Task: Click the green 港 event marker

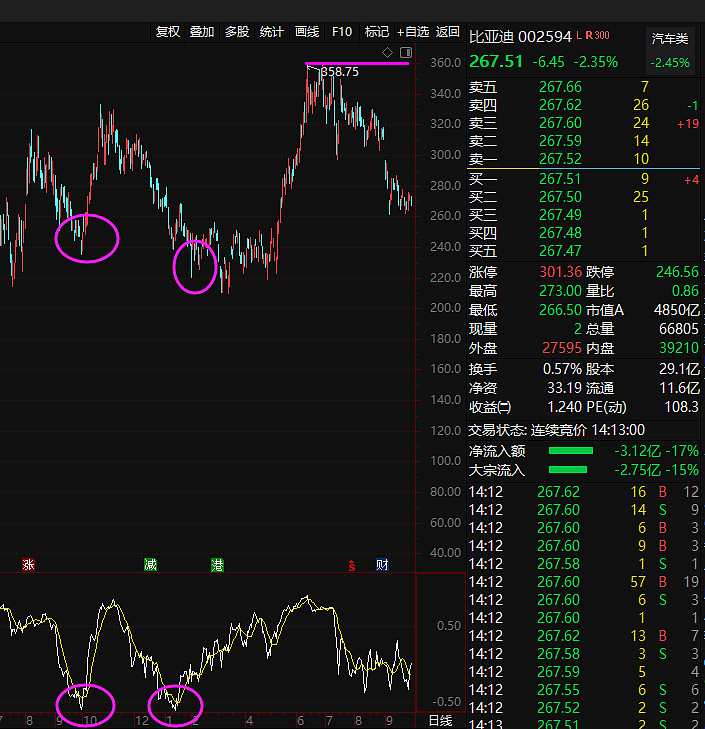Action: click(217, 565)
